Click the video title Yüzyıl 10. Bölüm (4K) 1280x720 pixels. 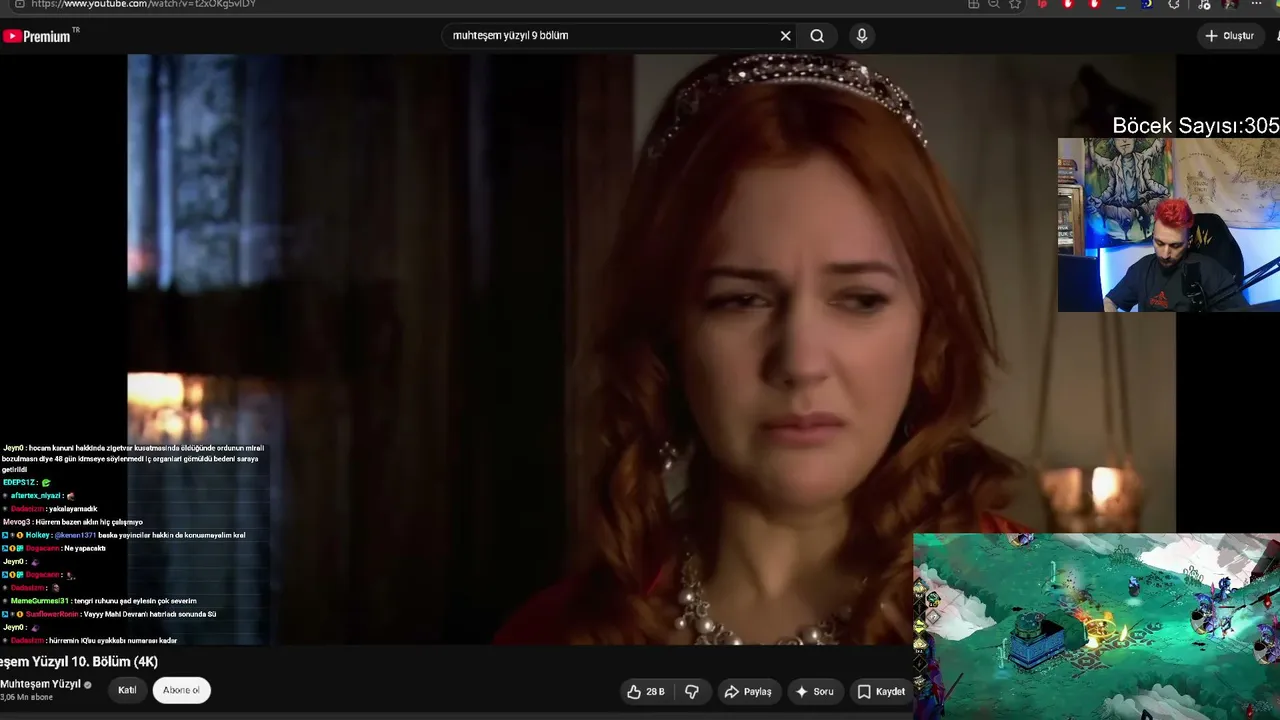pos(79,662)
